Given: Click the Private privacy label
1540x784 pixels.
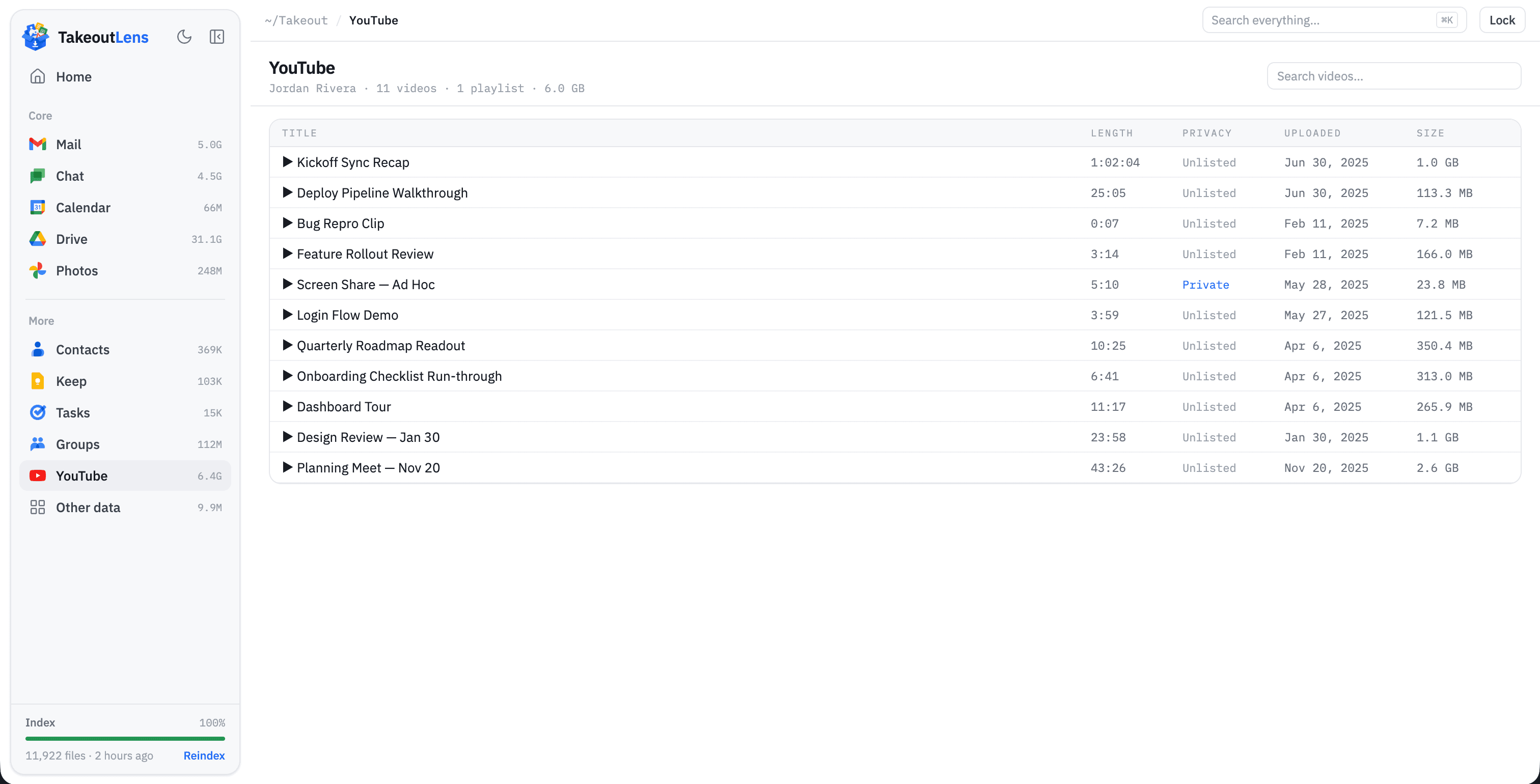Looking at the screenshot, I should pyautogui.click(x=1206, y=285).
